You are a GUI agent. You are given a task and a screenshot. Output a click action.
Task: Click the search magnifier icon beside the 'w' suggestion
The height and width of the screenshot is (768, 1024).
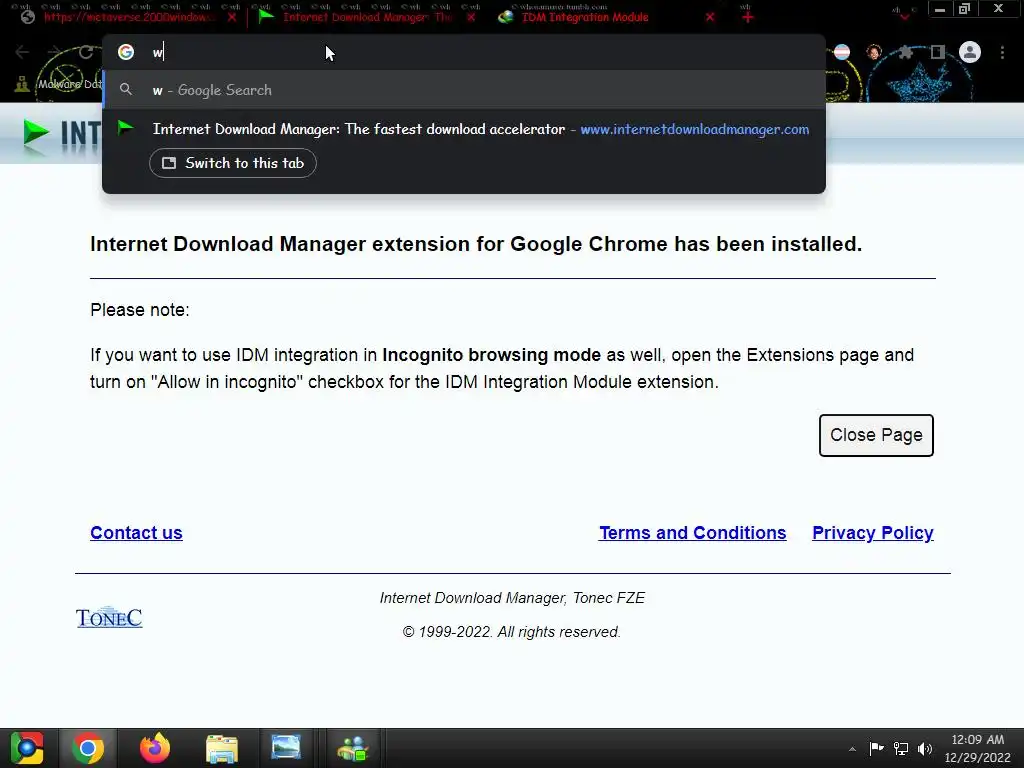pos(126,89)
